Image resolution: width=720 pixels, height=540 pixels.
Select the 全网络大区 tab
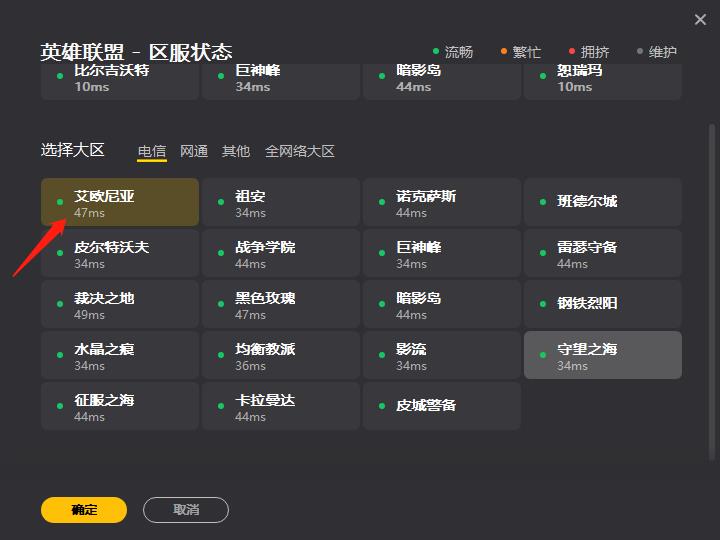click(x=299, y=151)
